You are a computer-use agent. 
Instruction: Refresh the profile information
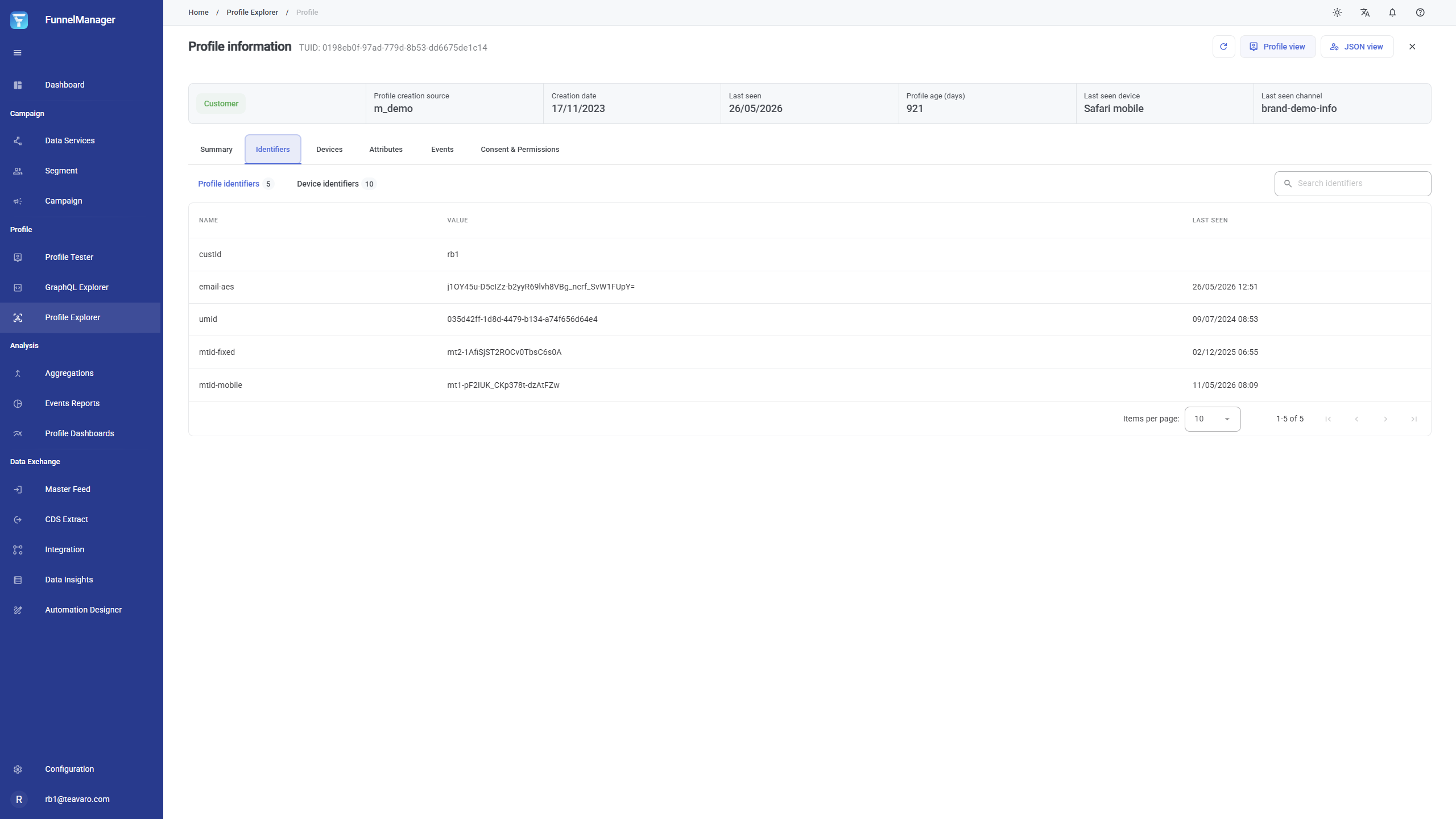(1223, 47)
